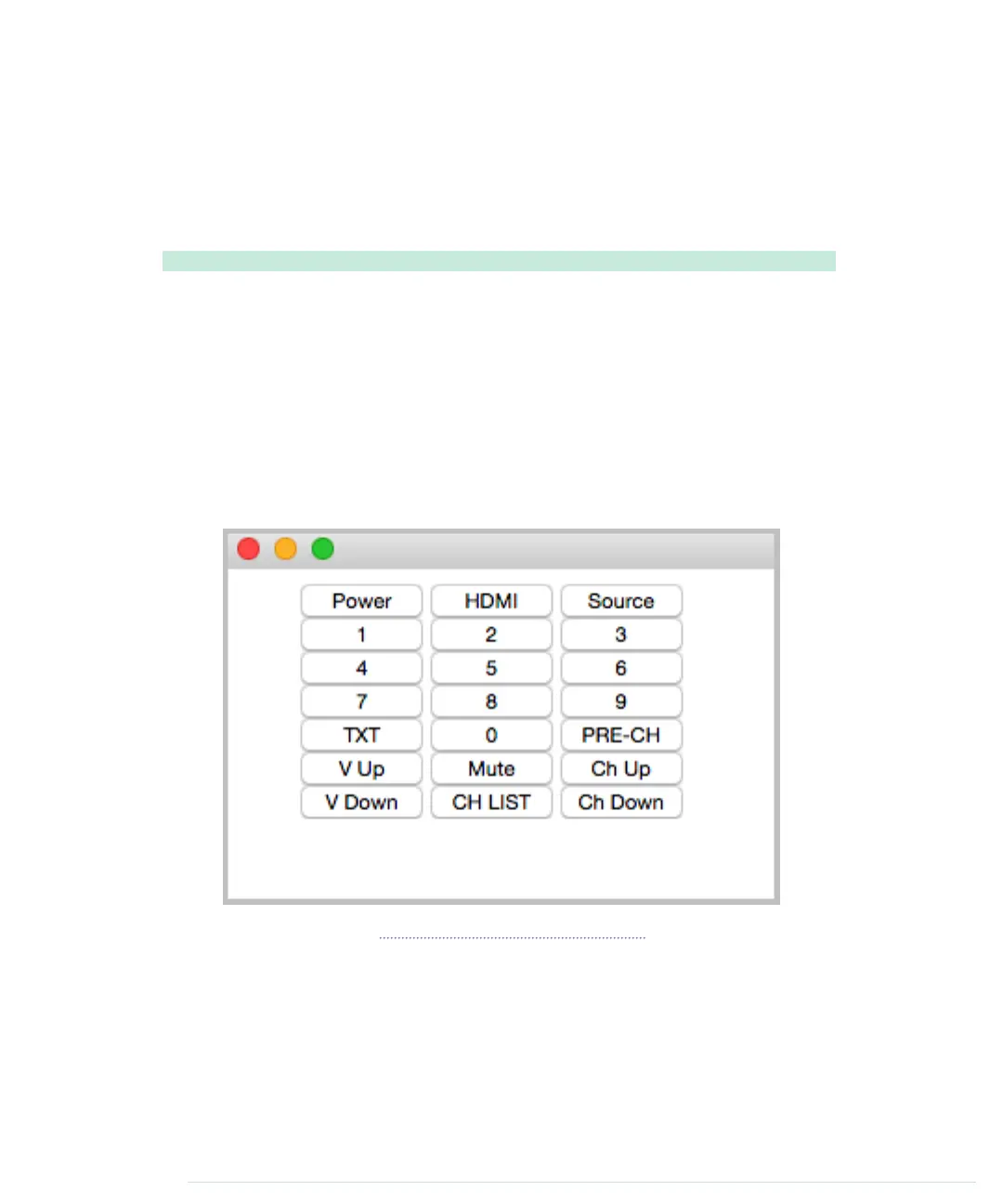The image size is (1003, 1204).
Task: Tap number 1 on the remote
Action: 361,635
